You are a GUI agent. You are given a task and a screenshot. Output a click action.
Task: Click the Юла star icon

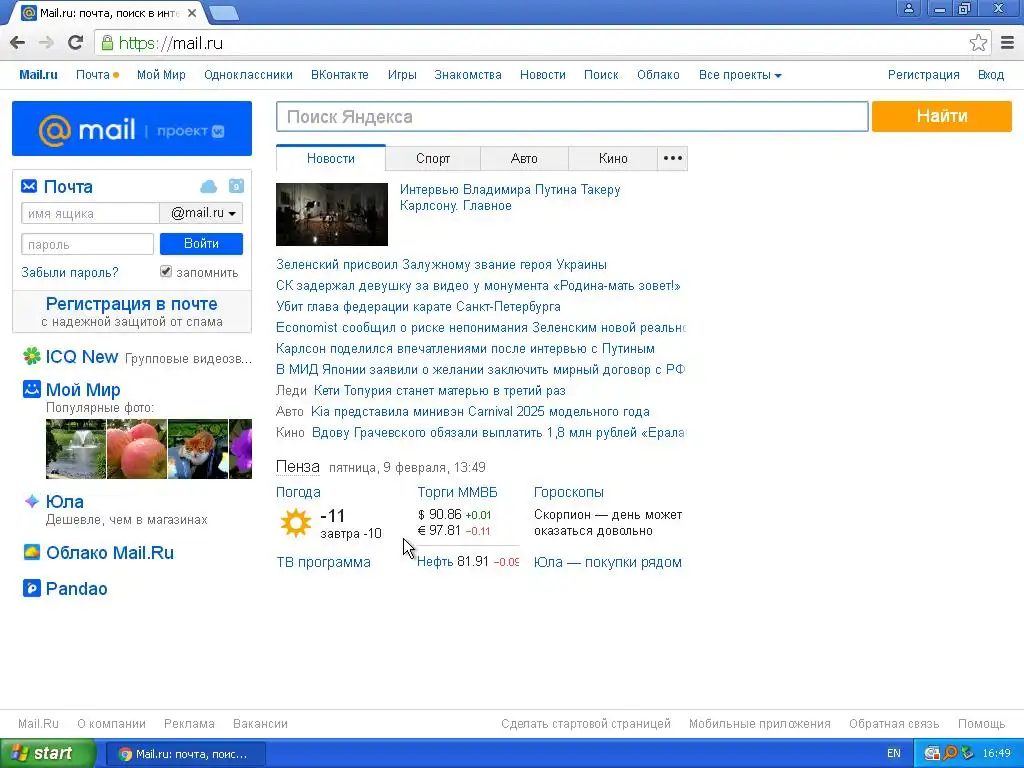31,501
